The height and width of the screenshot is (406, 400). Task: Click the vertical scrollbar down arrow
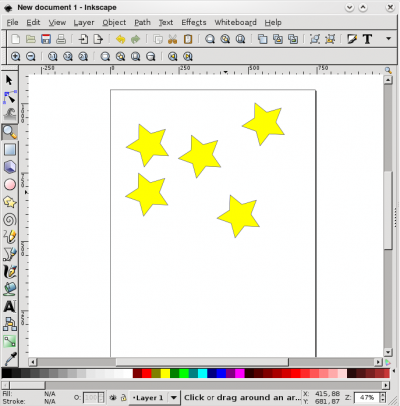coord(388,352)
